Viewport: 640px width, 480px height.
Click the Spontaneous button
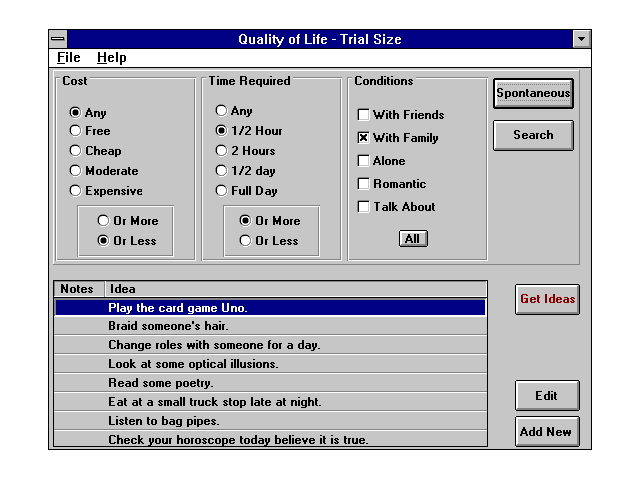tap(533, 94)
